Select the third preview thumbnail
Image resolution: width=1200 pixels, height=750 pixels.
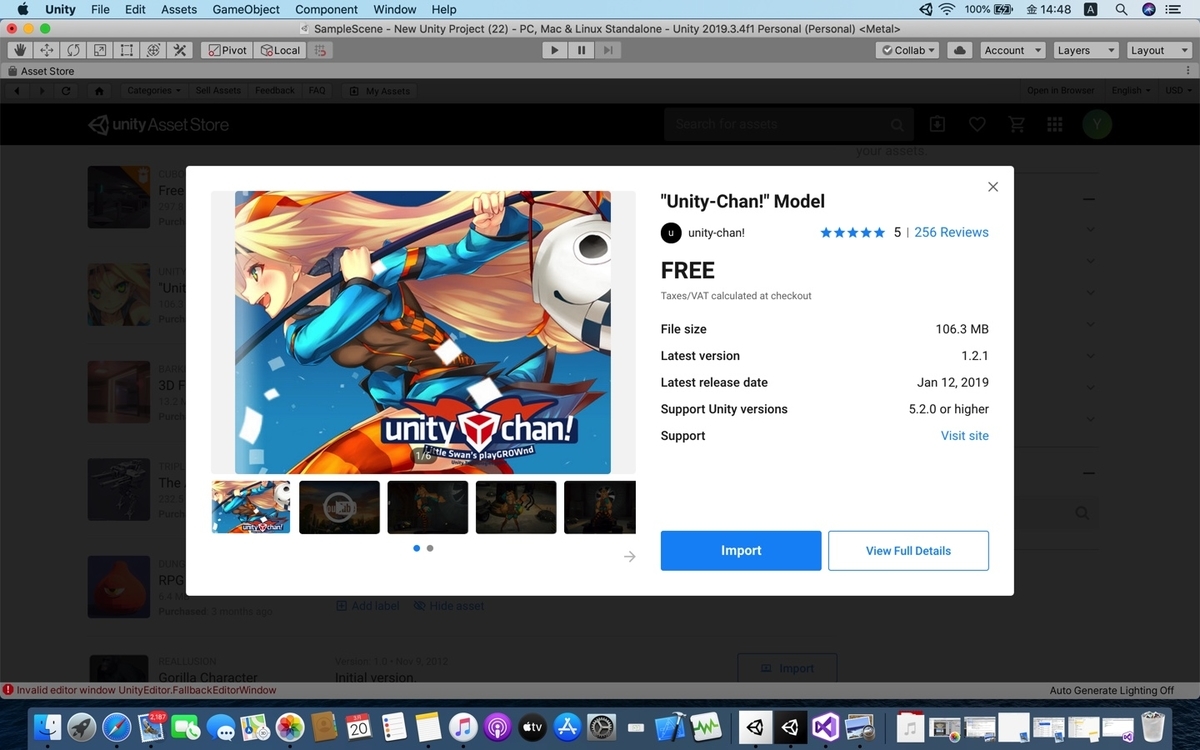point(428,507)
